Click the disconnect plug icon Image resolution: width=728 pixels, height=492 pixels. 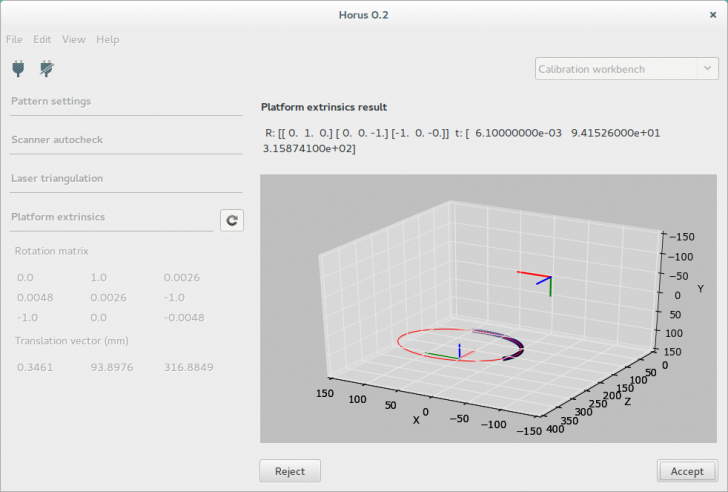point(46,69)
